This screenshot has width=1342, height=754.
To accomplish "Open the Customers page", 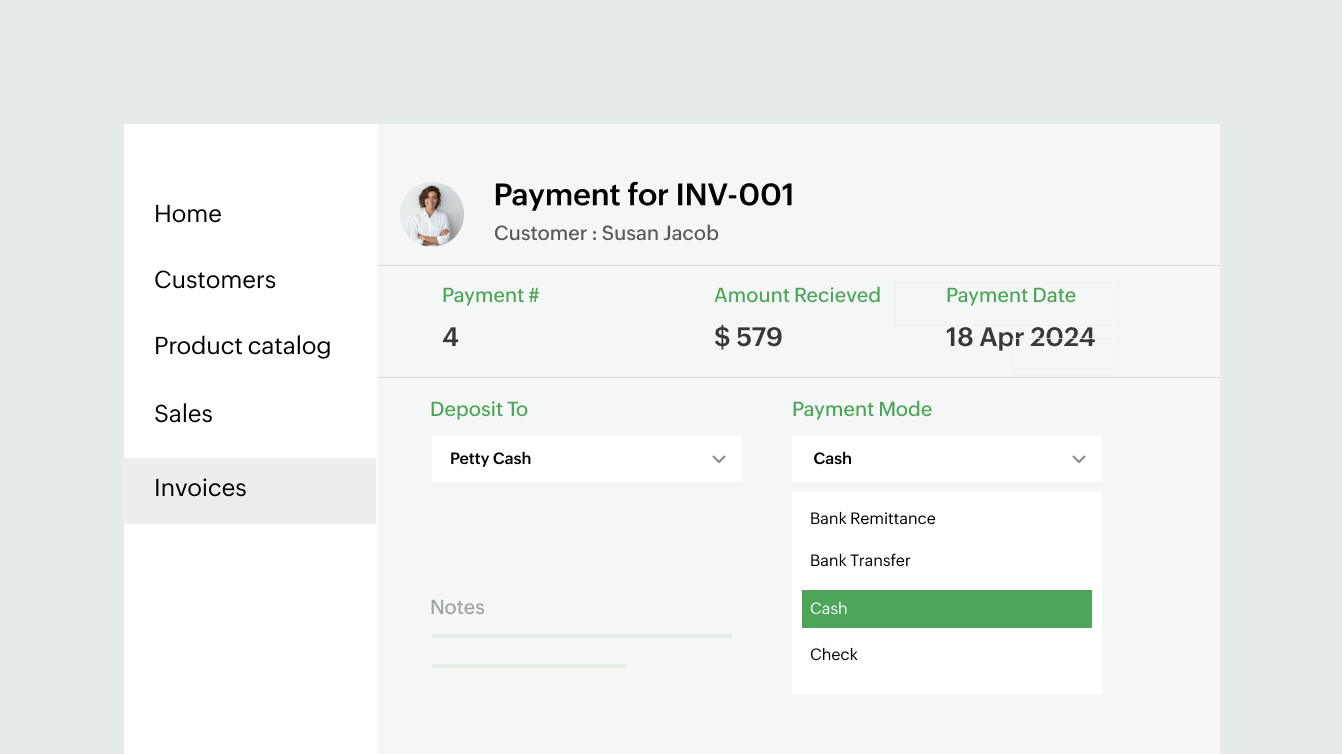I will click(215, 280).
